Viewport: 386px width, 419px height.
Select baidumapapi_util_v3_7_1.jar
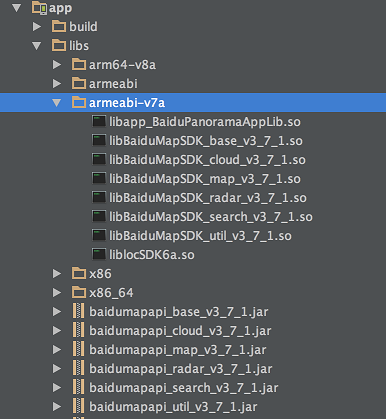click(x=173, y=407)
